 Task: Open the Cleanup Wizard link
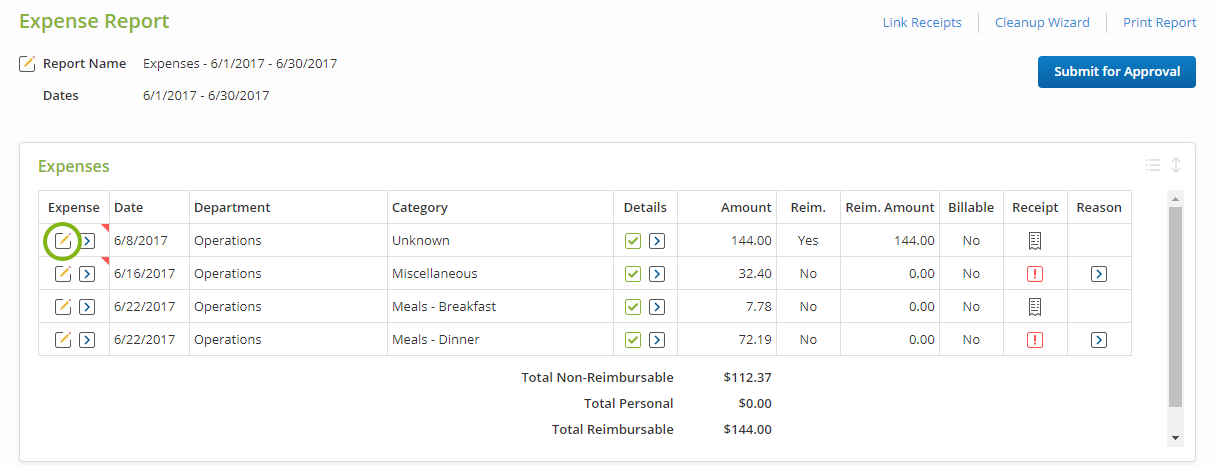tap(1042, 23)
